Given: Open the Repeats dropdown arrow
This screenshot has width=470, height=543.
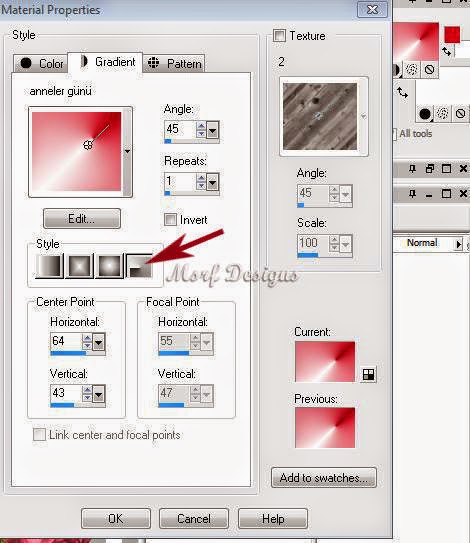Looking at the screenshot, I should point(212,182).
